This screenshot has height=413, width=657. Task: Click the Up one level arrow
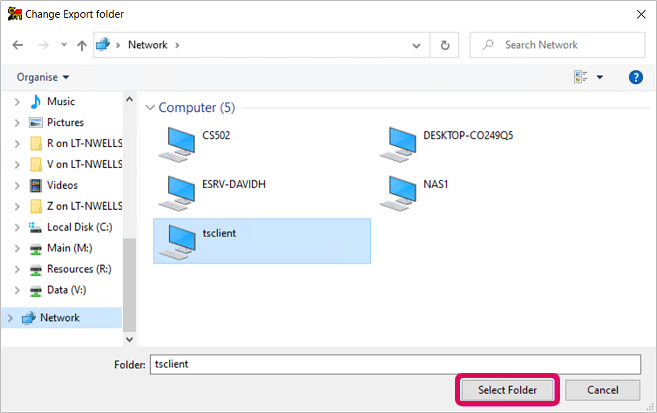coord(82,45)
